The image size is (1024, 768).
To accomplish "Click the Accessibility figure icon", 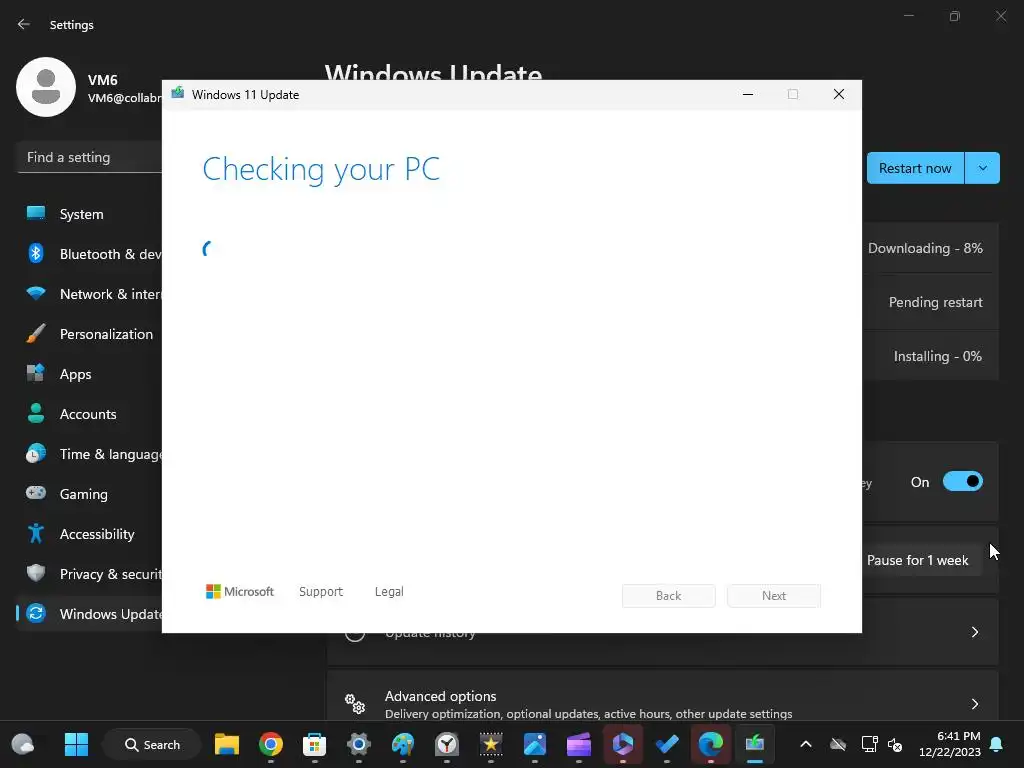I will tap(36, 534).
